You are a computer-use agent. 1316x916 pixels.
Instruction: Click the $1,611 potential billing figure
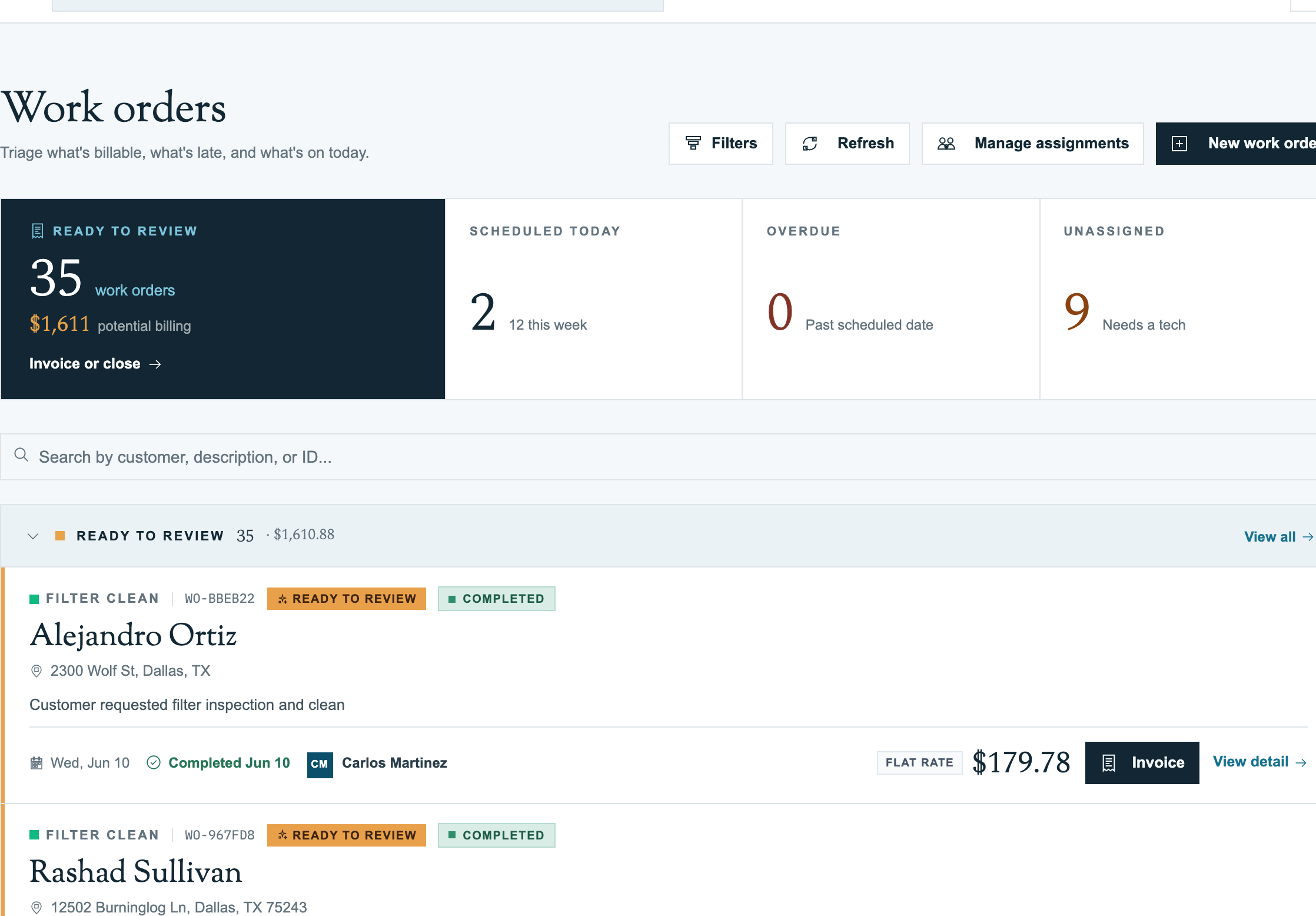pos(59,324)
